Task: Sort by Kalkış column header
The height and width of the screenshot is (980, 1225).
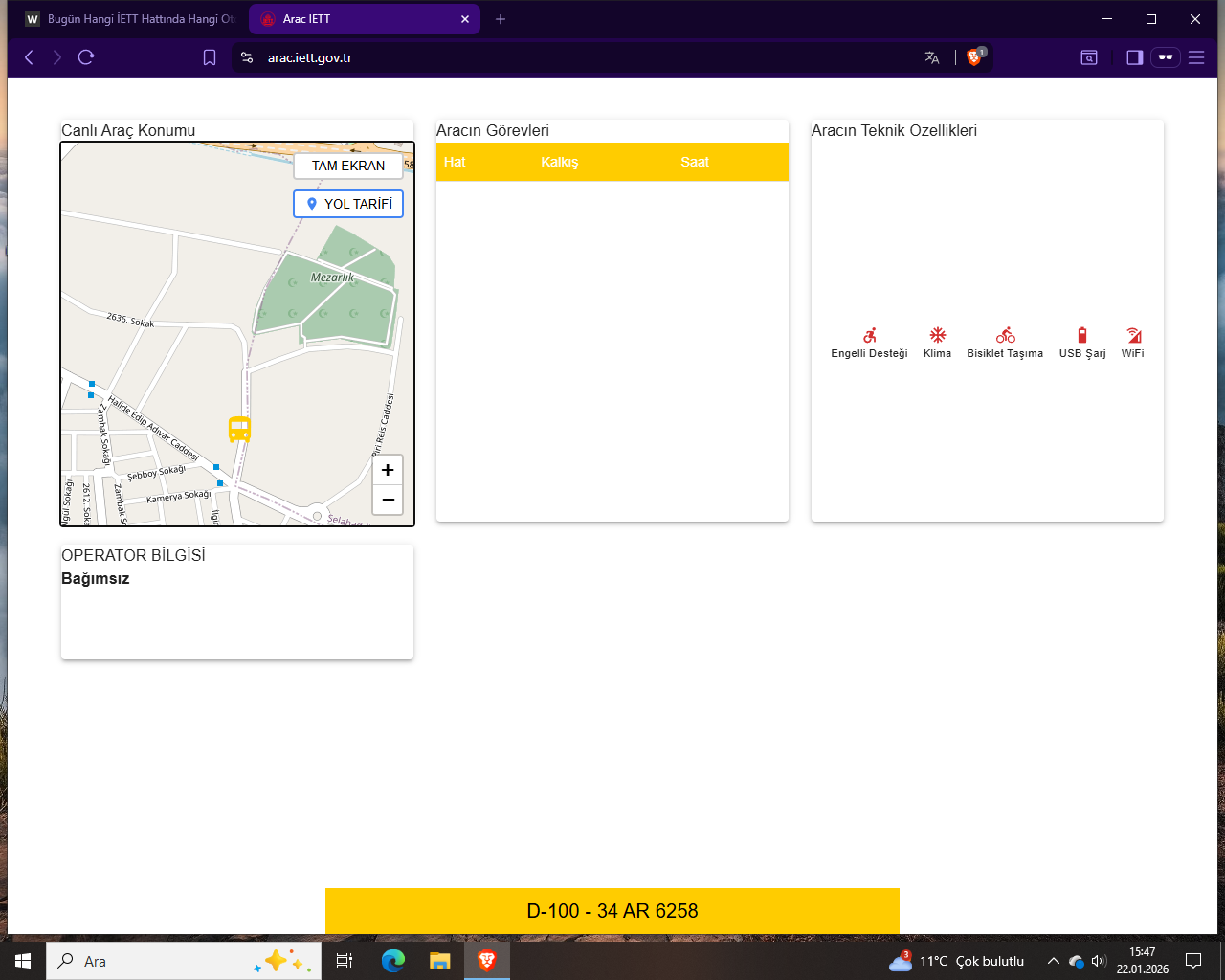Action: pyautogui.click(x=559, y=162)
